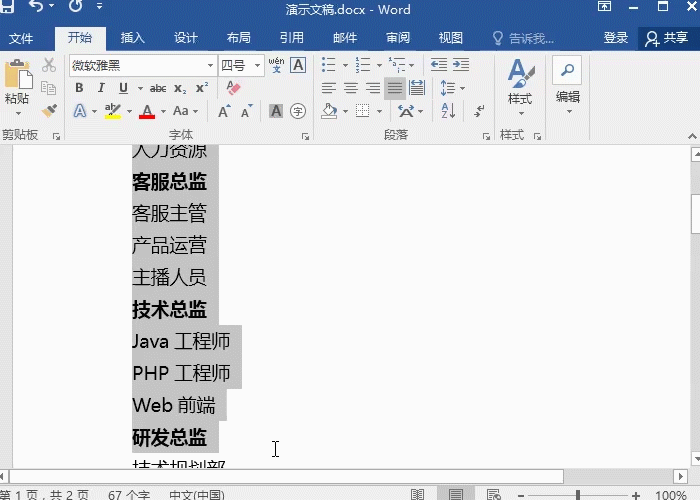
Task: Open the File tab
Action: [x=21, y=38]
